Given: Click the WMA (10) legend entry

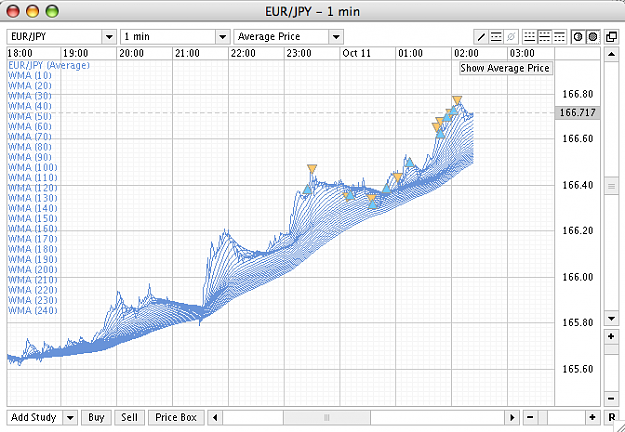Looking at the screenshot, I should (30, 76).
